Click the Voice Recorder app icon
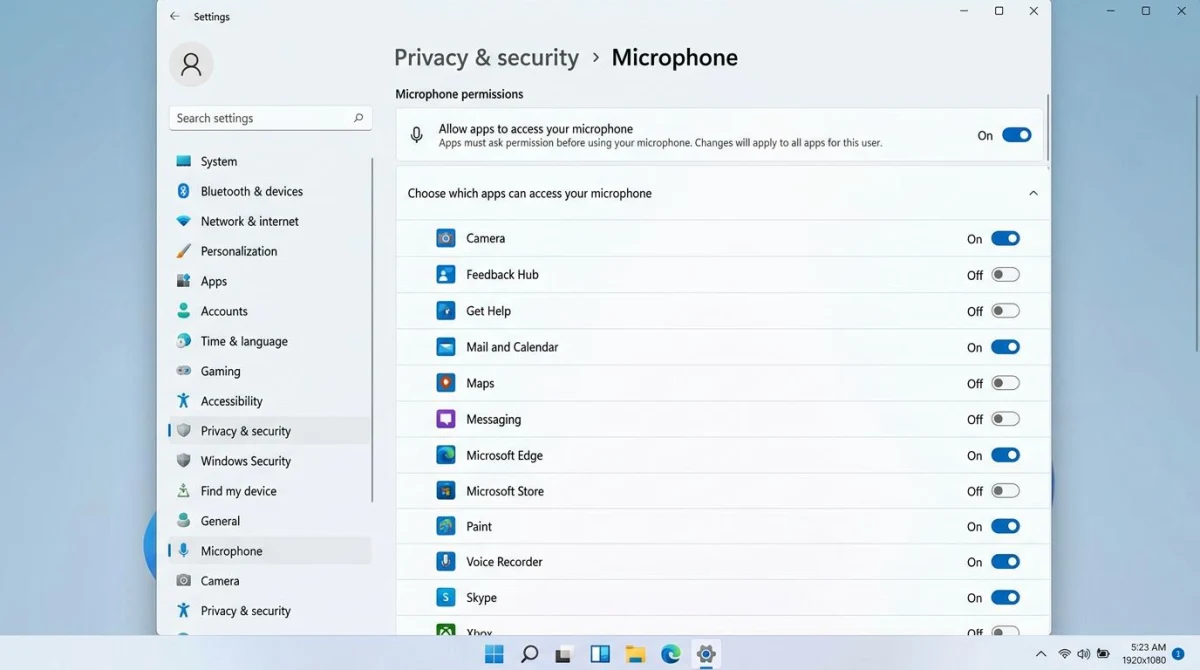 point(446,562)
